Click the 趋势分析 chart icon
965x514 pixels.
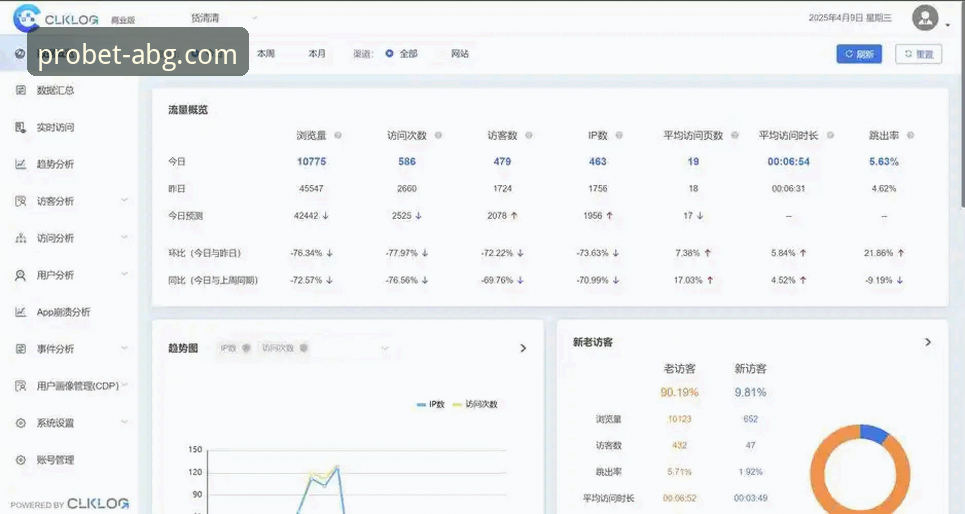click(x=20, y=164)
